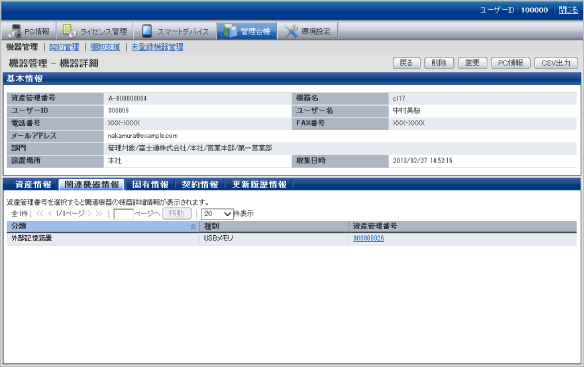584x367 pixels.
Task: Select user name 中村美樹
Action: pos(407,111)
